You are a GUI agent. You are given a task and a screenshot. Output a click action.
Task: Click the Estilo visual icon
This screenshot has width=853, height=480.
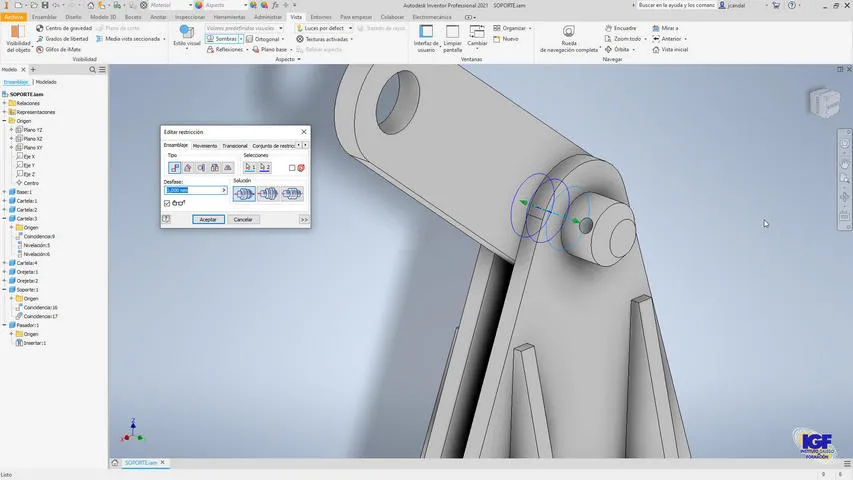187,31
